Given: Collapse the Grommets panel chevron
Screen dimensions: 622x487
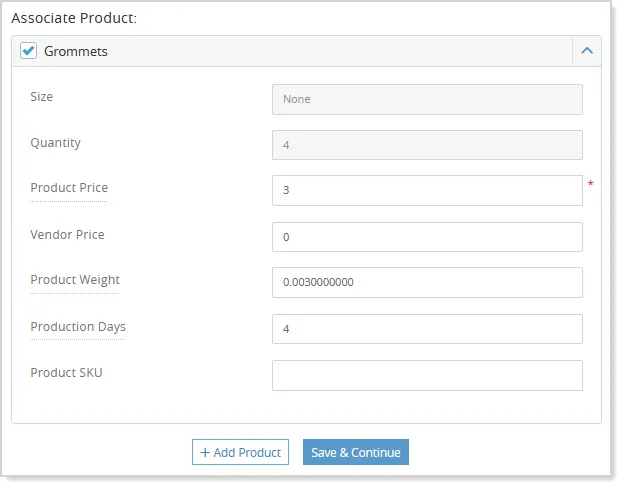Looking at the screenshot, I should [587, 51].
